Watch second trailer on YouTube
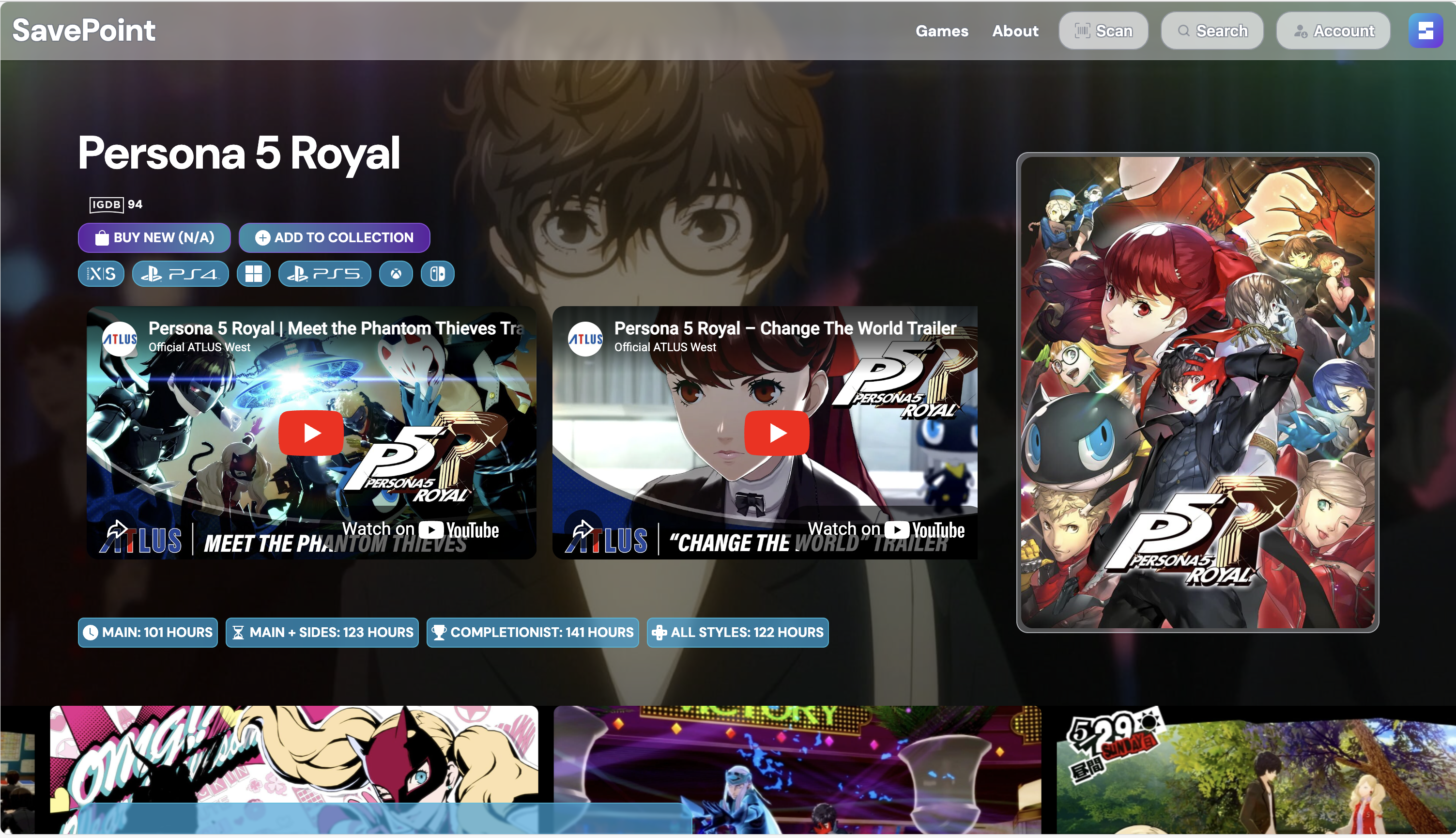Image resolution: width=1456 pixels, height=838 pixels. 886,529
